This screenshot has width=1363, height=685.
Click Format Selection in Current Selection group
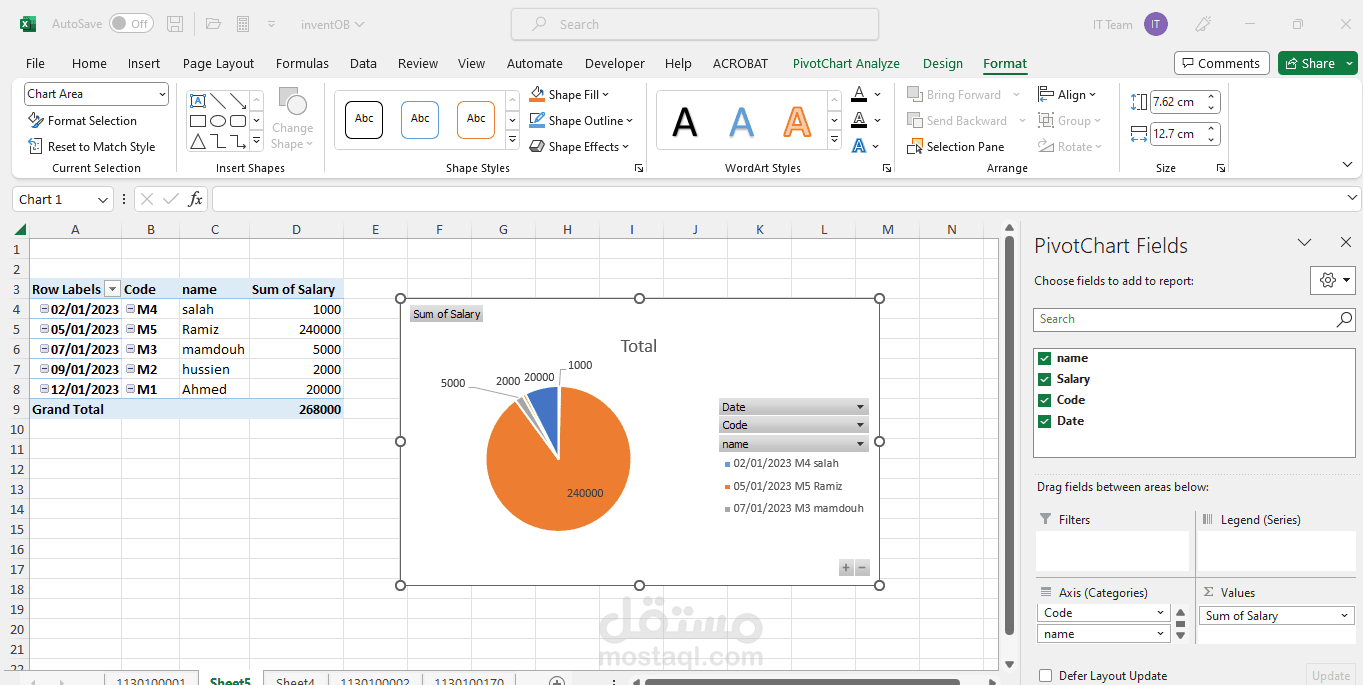[89, 120]
